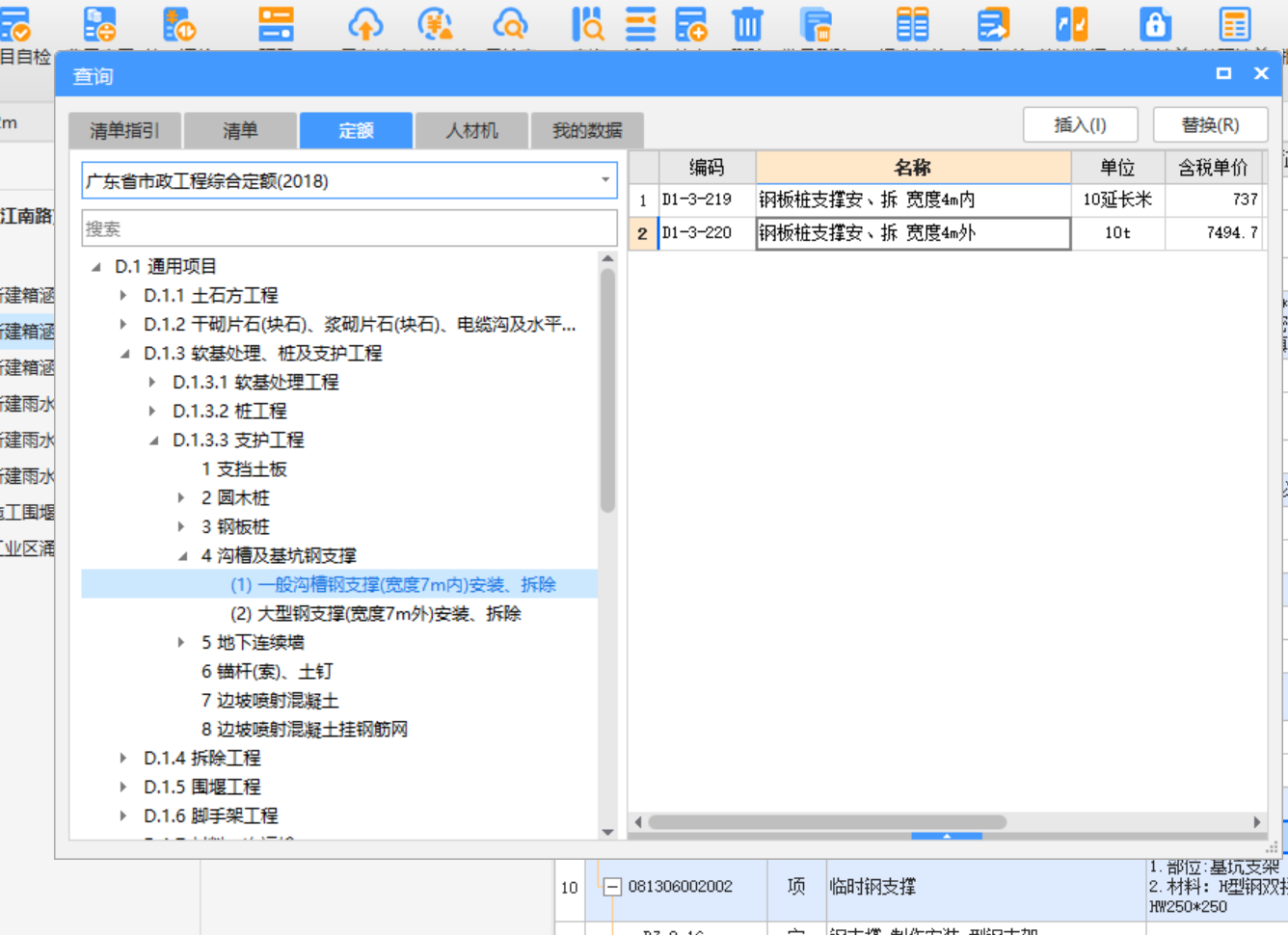Click the tree scrollbar down arrow

click(607, 832)
